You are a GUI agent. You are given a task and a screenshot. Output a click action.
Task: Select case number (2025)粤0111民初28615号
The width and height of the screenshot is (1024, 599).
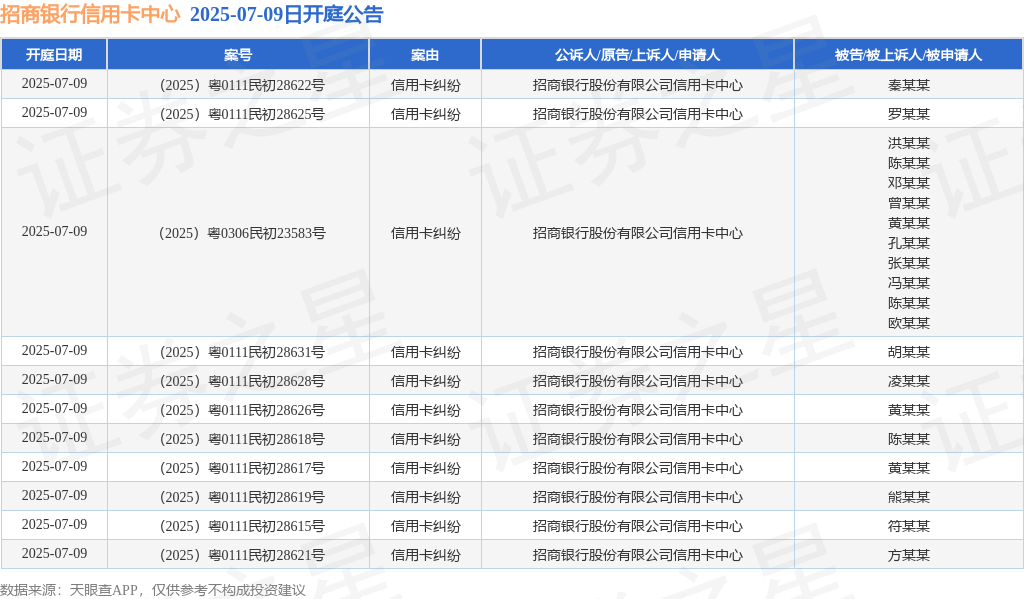[242, 526]
